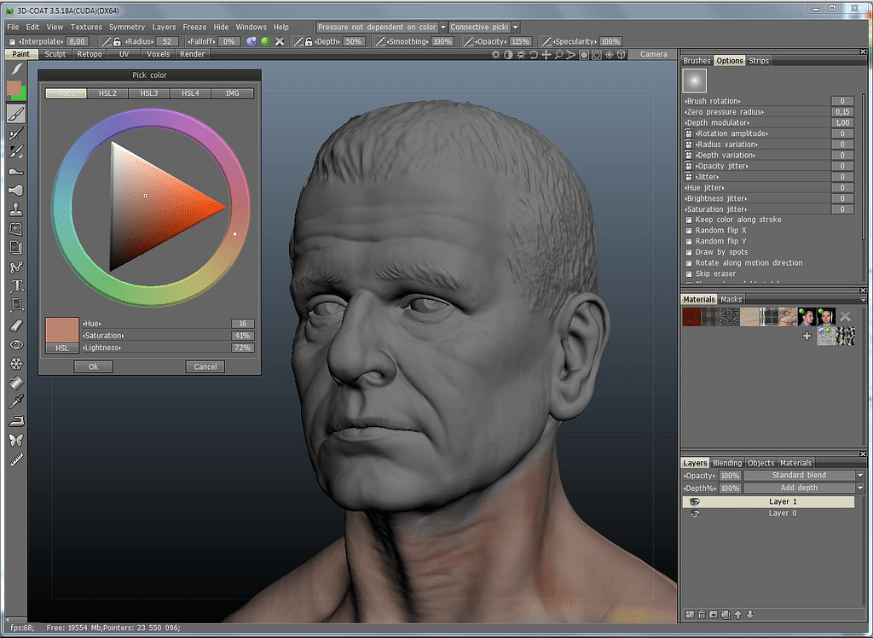Click Ok in Pick color dialog

93,367
